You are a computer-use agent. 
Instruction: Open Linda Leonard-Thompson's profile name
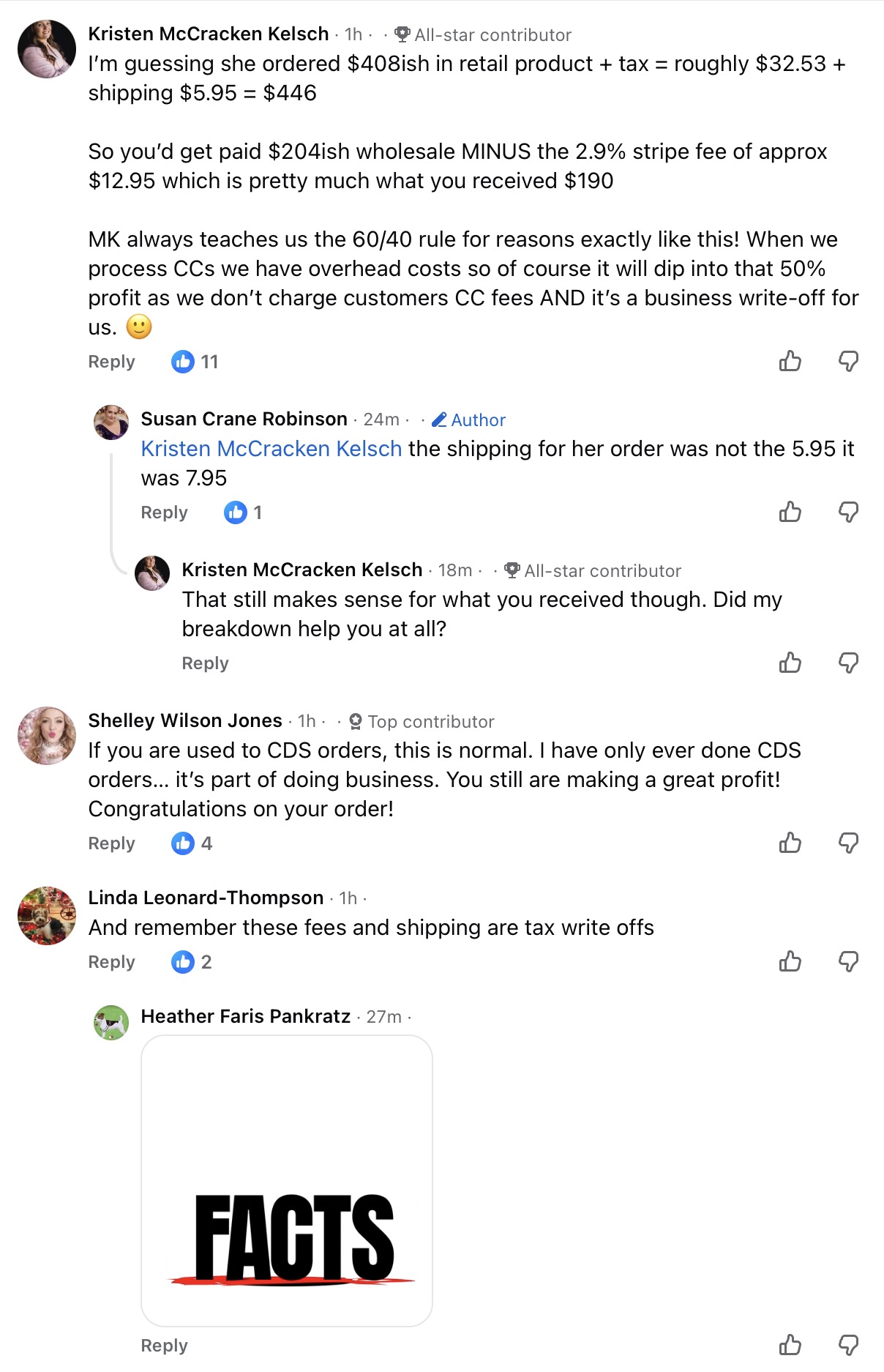click(x=206, y=898)
